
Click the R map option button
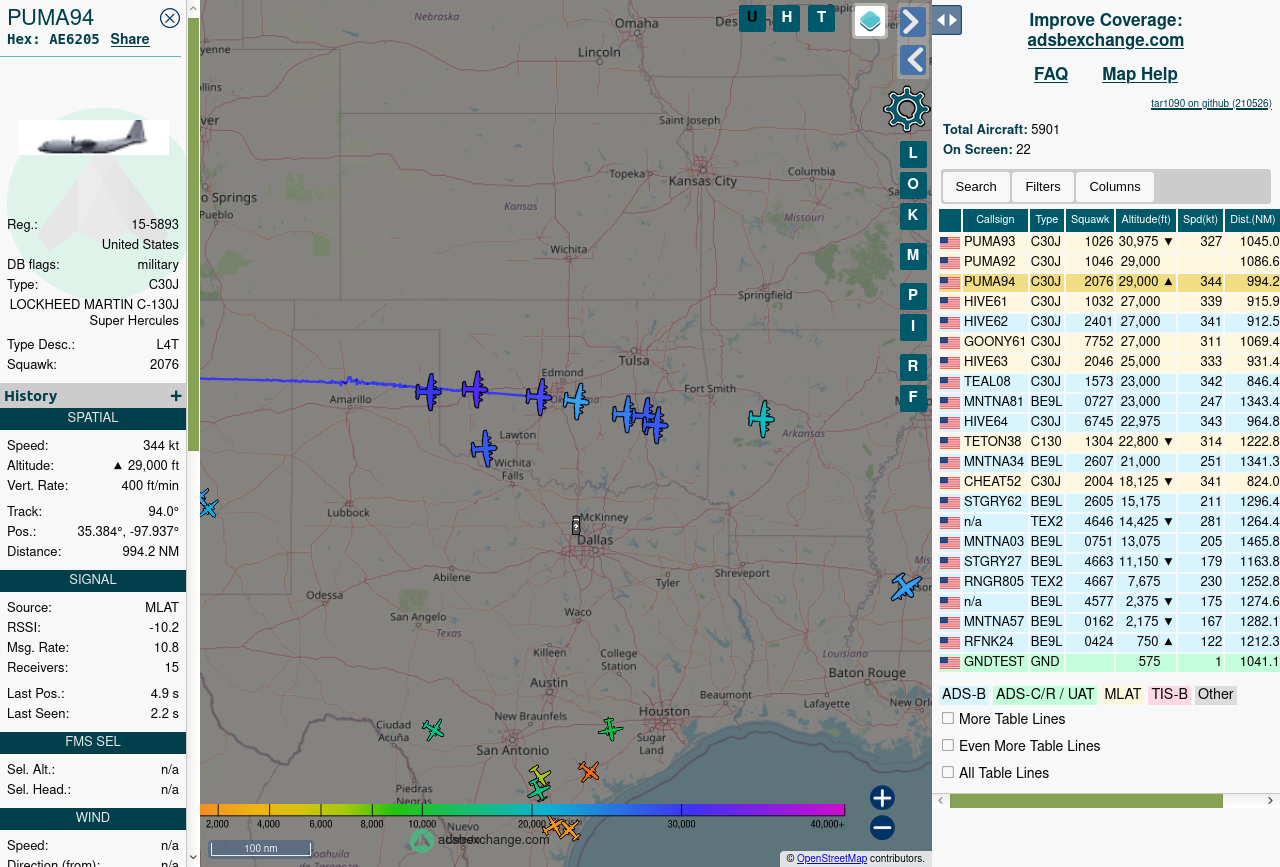point(913,367)
